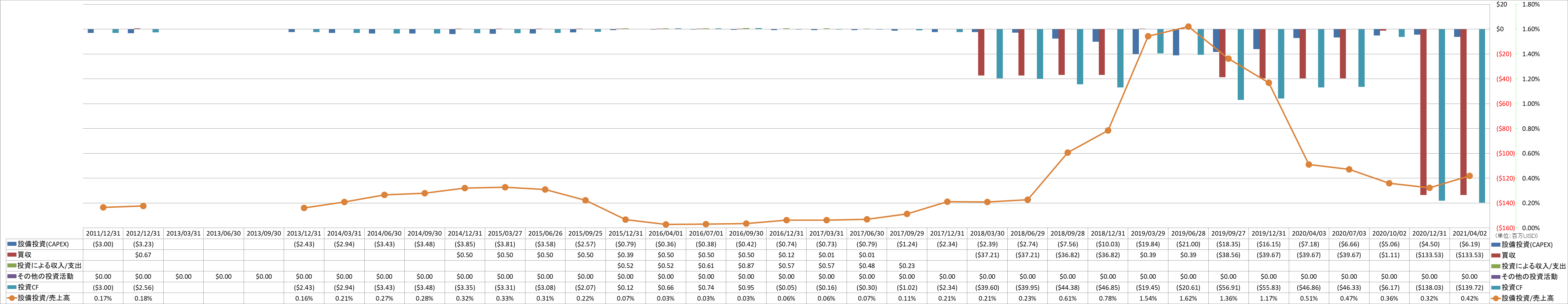Select the 2021/04/02 date column header
The width and height of the screenshot is (1568, 304).
click(x=1469, y=234)
